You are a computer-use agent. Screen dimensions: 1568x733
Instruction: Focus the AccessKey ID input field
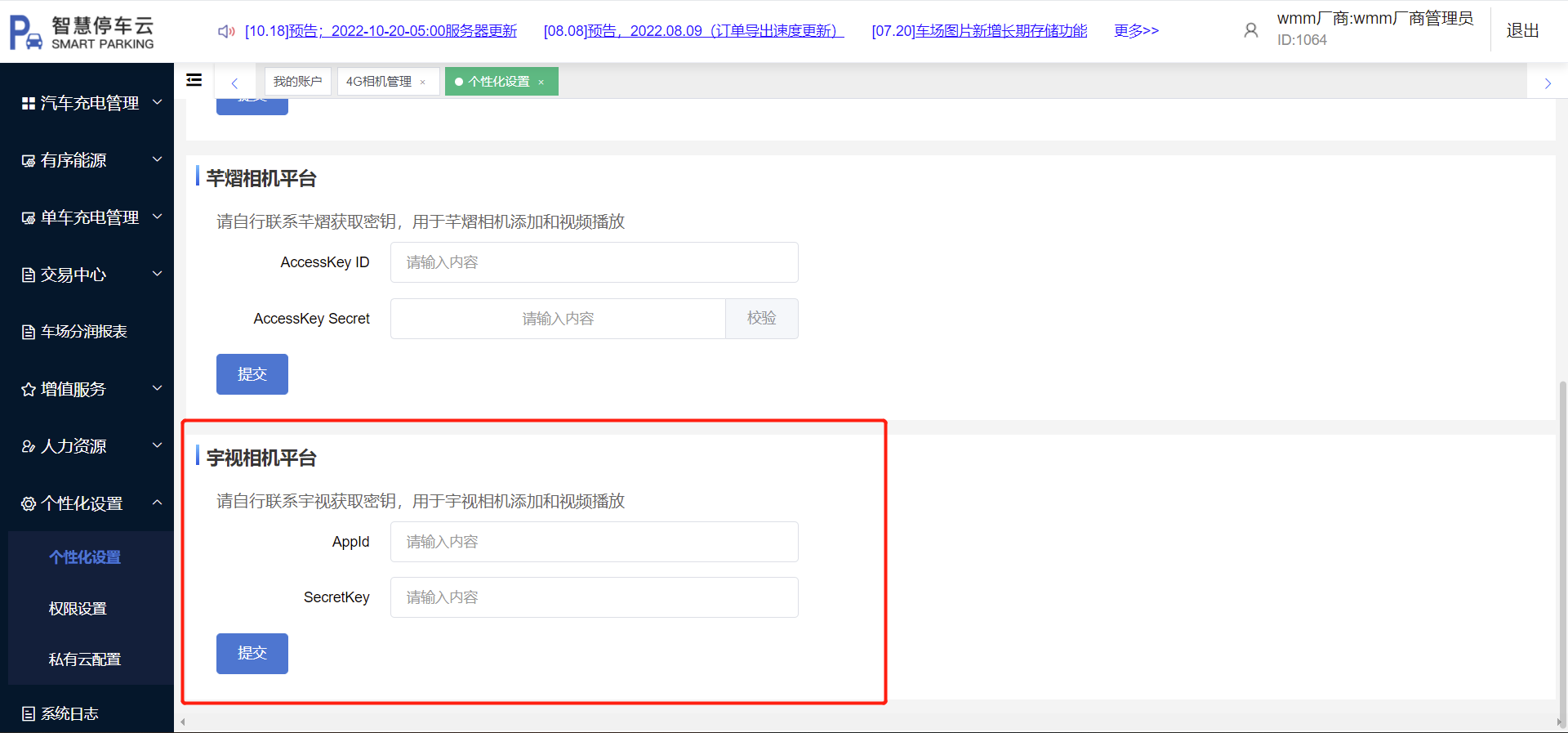click(x=595, y=262)
